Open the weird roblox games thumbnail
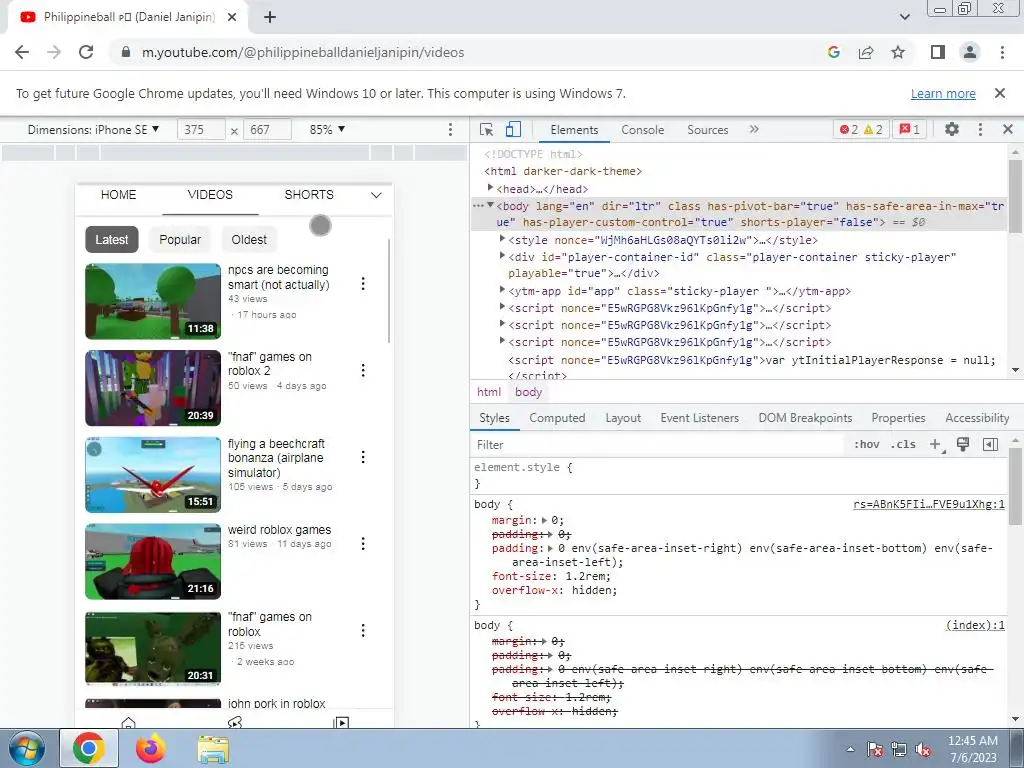Screen dimensions: 1024x768 click(153, 562)
